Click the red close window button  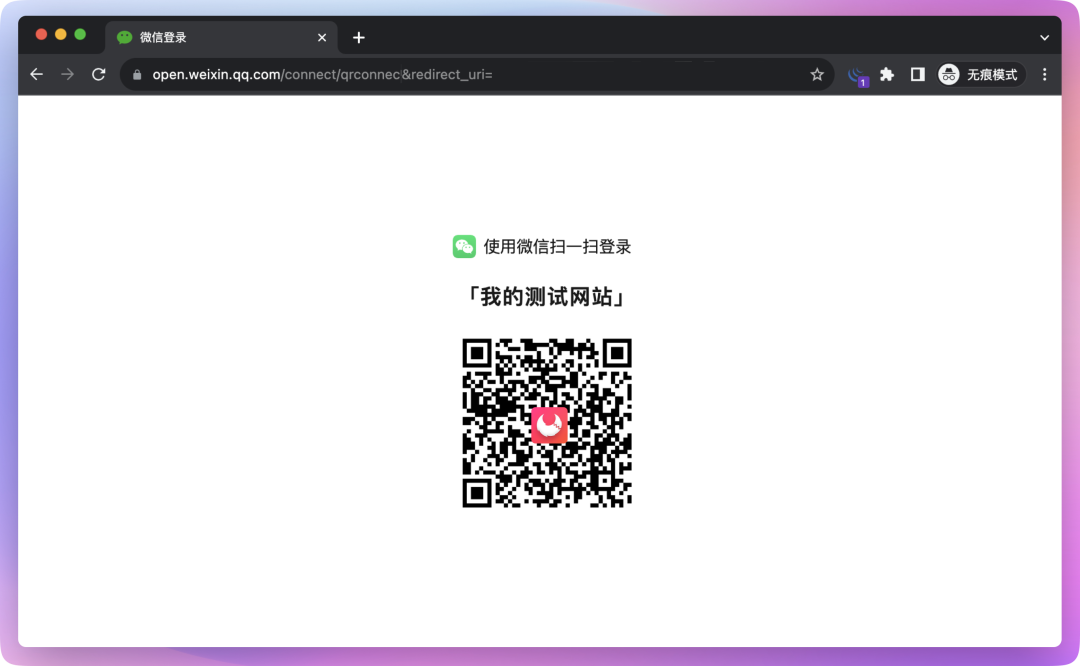[x=41, y=34]
